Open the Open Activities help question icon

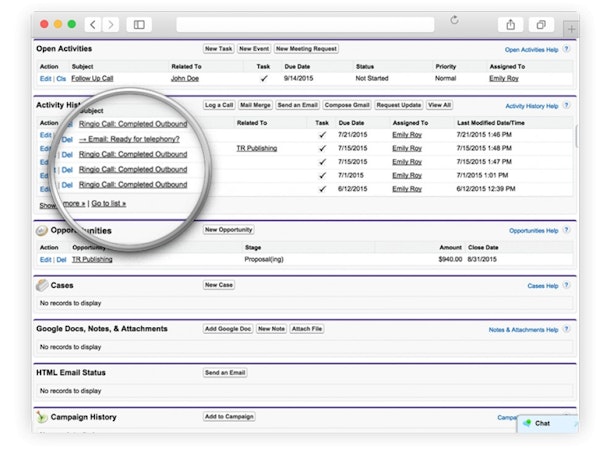[567, 49]
